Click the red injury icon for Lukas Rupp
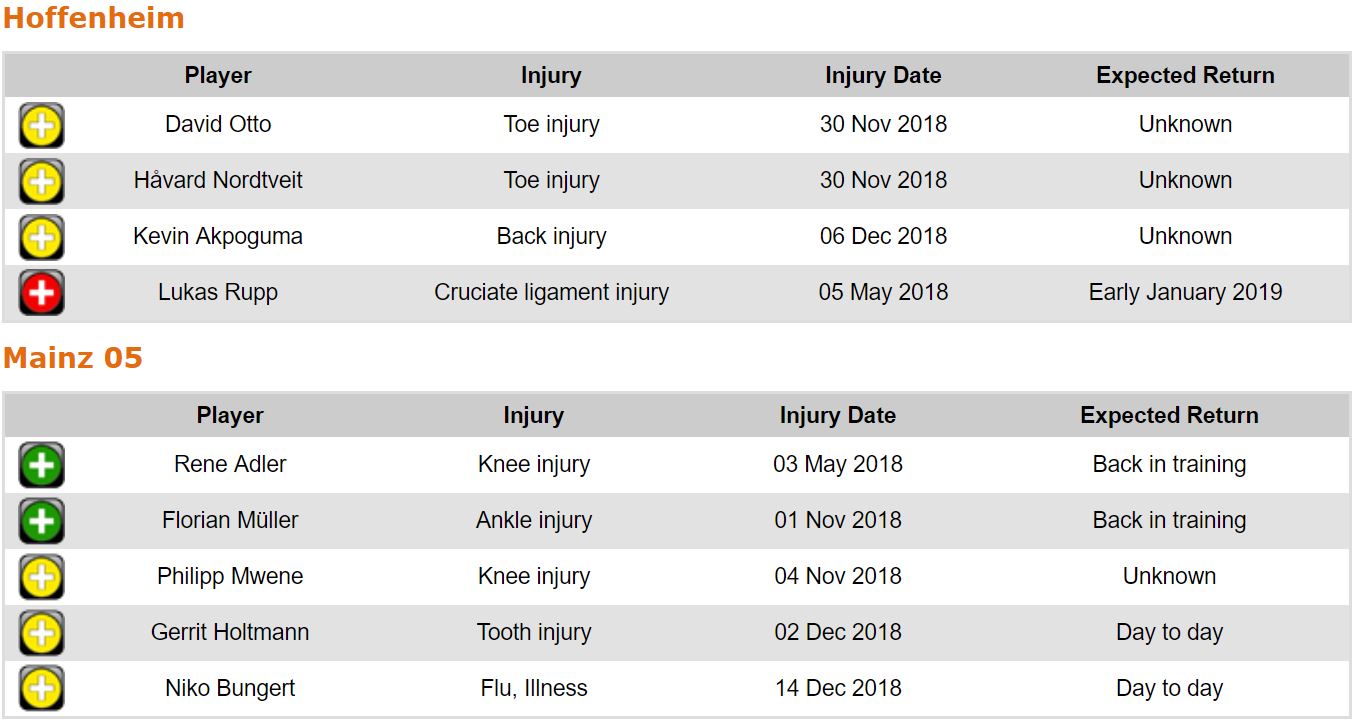This screenshot has width=1353, height=720. pyautogui.click(x=41, y=293)
